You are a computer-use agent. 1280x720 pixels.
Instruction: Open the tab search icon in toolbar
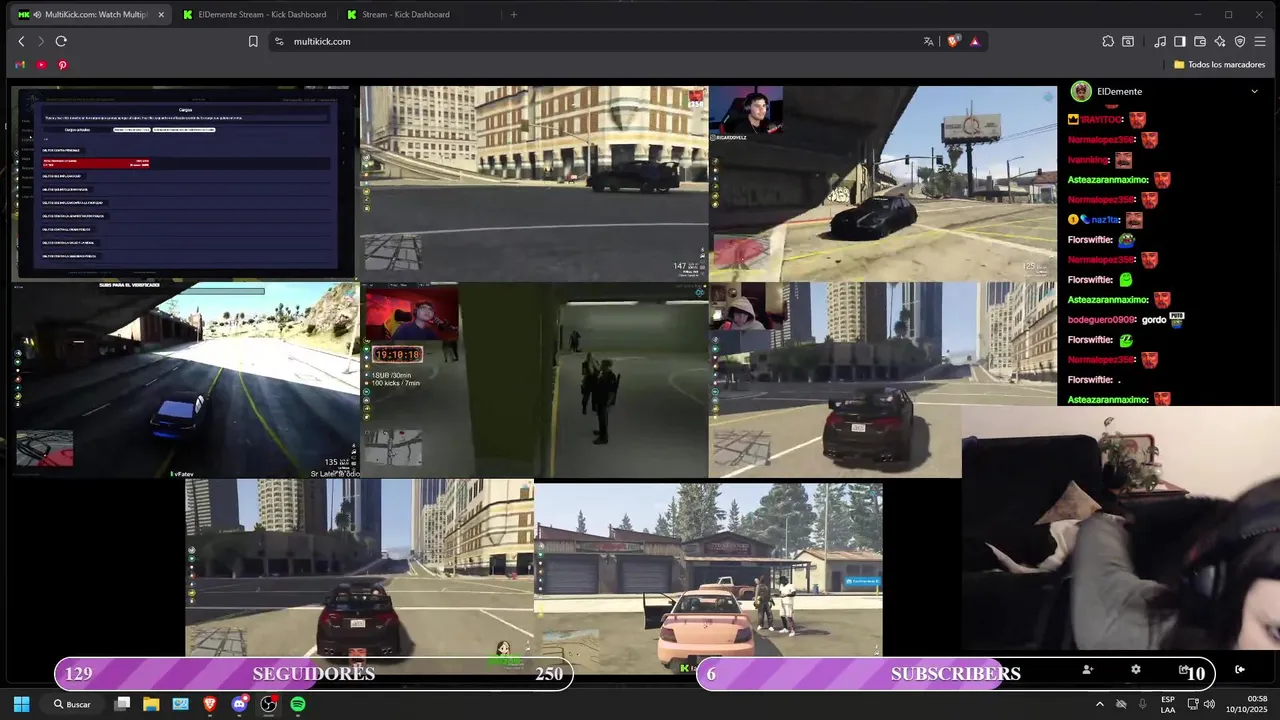click(x=1128, y=41)
